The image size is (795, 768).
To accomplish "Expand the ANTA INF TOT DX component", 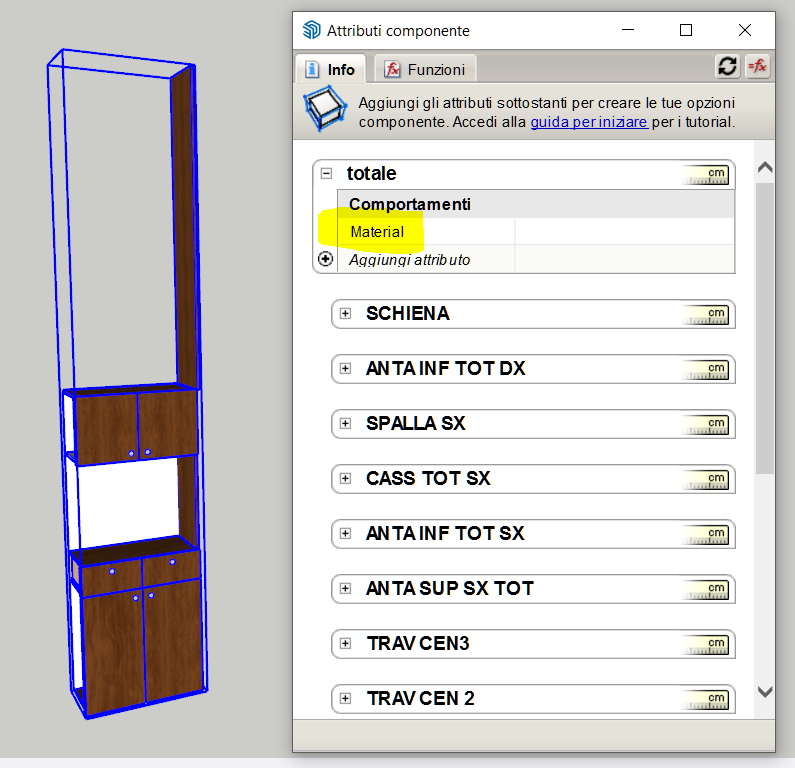I will click(x=345, y=368).
